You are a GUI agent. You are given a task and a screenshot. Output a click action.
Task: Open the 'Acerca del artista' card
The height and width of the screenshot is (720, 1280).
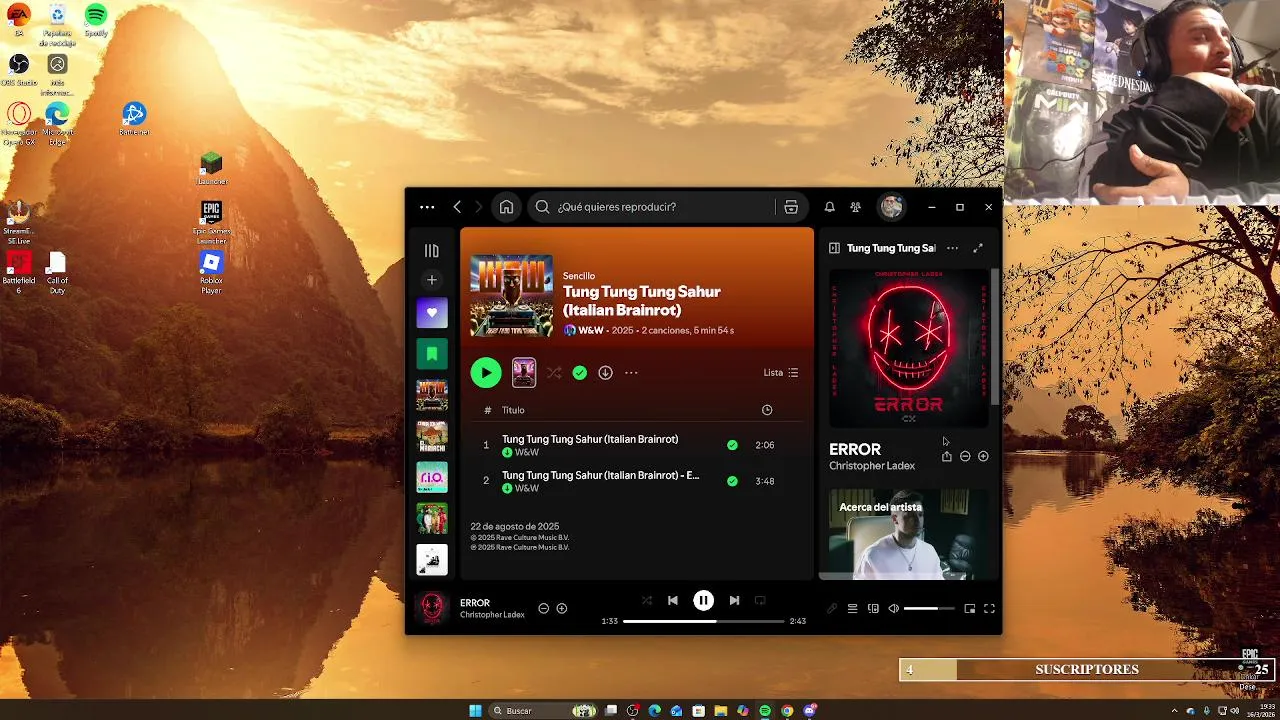pos(908,534)
